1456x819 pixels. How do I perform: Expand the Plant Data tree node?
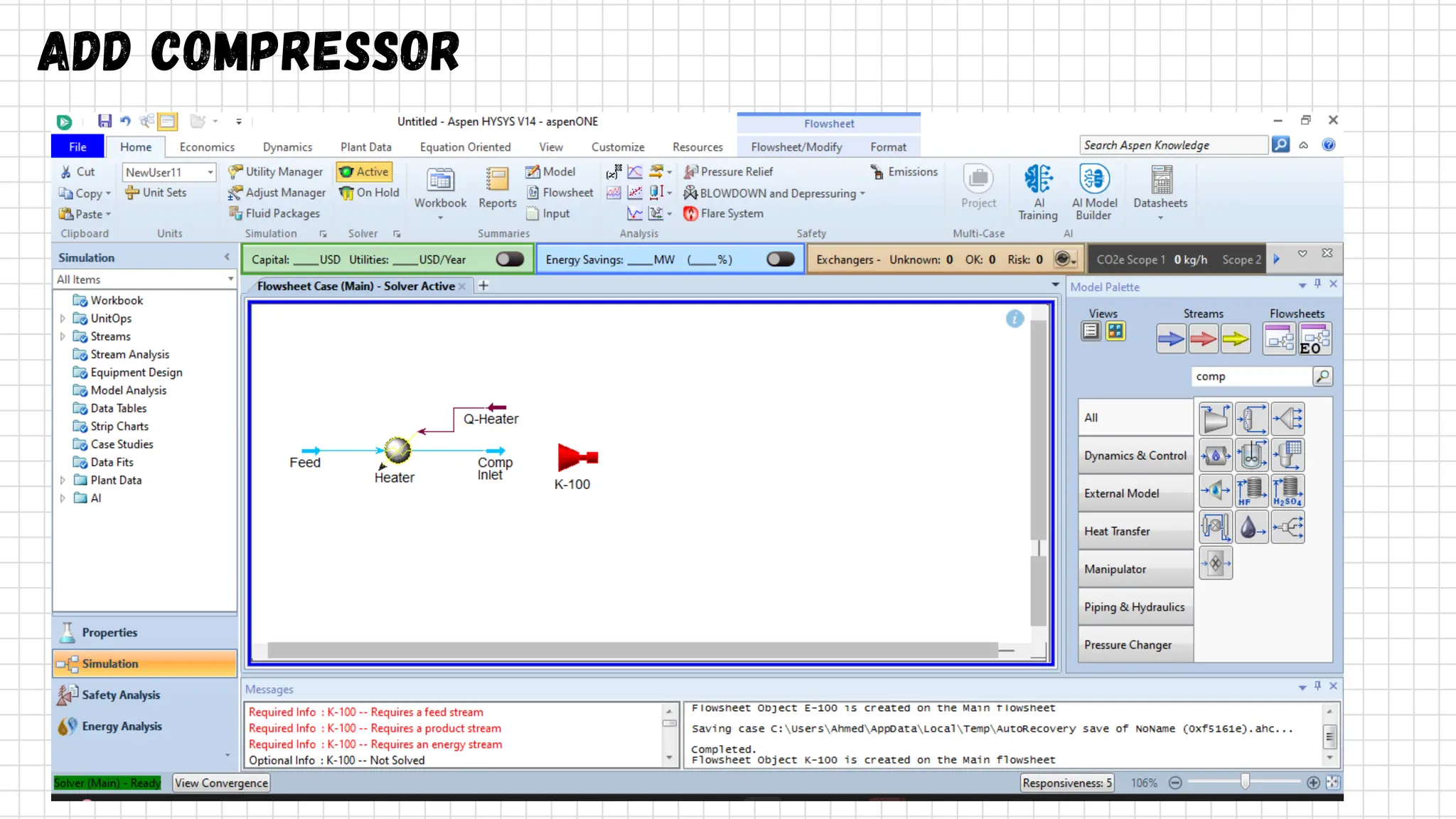63,480
